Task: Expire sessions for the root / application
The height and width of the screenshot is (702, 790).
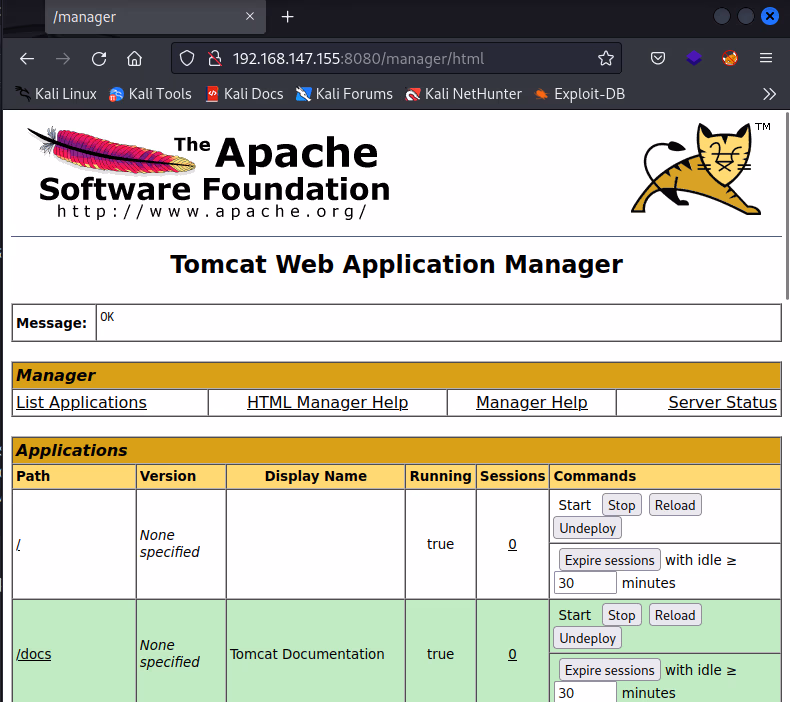Action: coord(609,560)
